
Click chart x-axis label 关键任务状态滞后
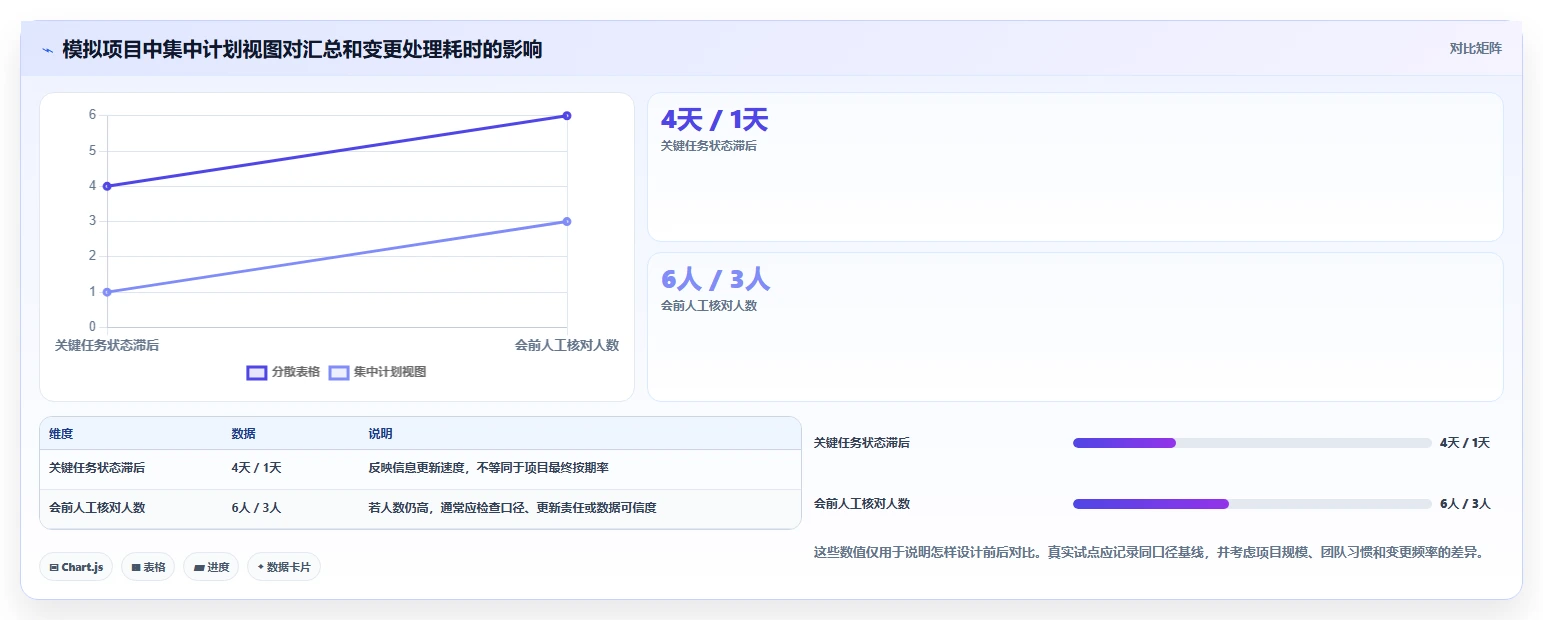pyautogui.click(x=107, y=345)
